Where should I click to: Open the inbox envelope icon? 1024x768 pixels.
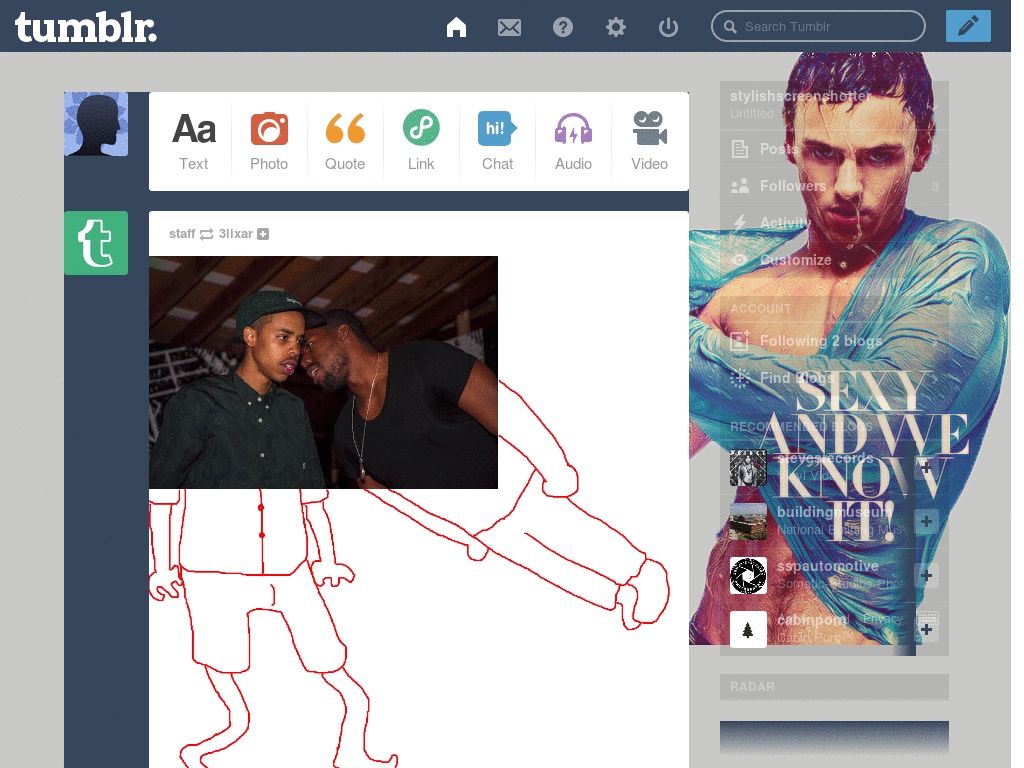(x=509, y=27)
